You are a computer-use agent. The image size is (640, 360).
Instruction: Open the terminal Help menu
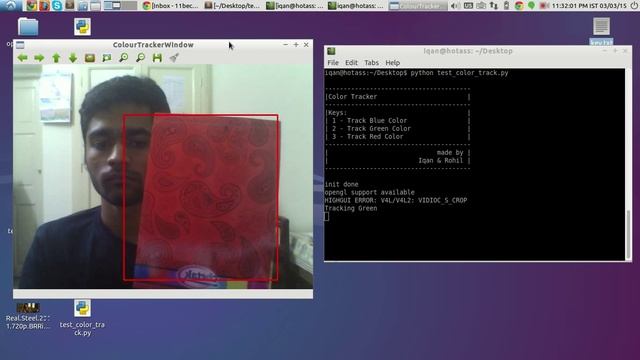pos(393,62)
